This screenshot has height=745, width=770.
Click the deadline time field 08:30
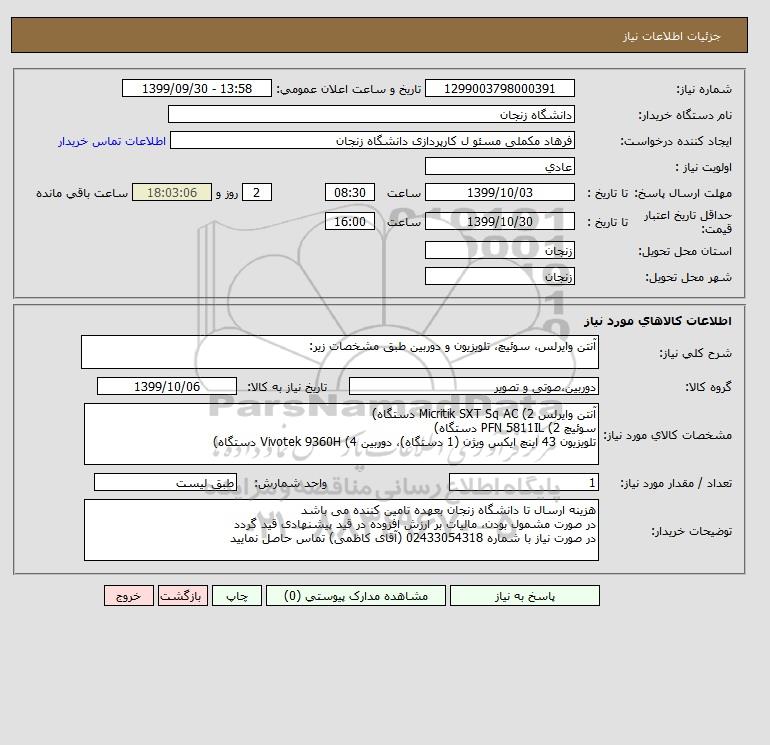350,193
